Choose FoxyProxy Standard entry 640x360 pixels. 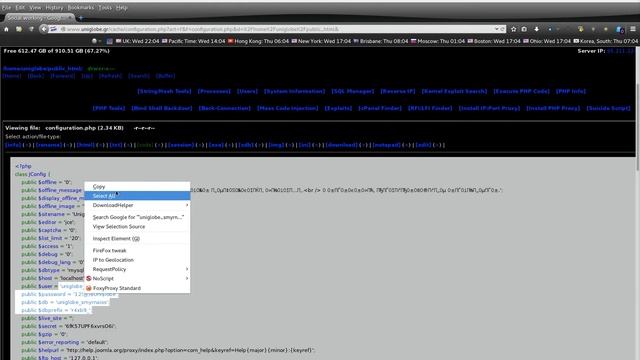coord(137,288)
